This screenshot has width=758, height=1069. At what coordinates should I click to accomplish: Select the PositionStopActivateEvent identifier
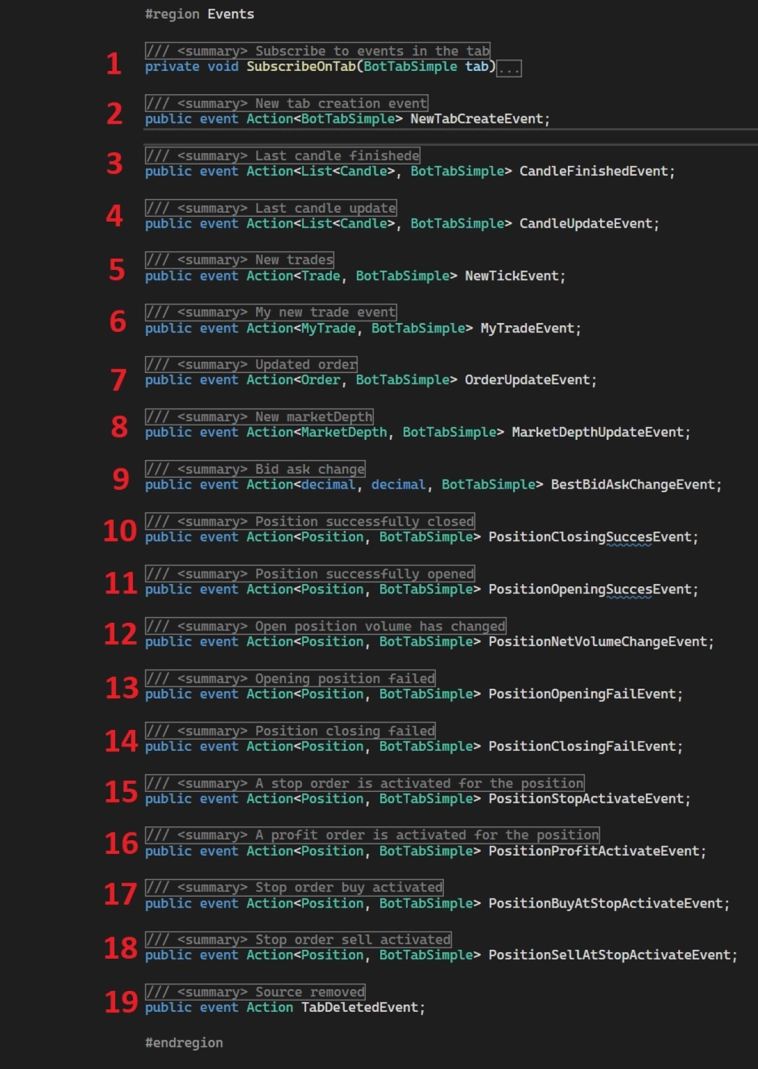(586, 799)
